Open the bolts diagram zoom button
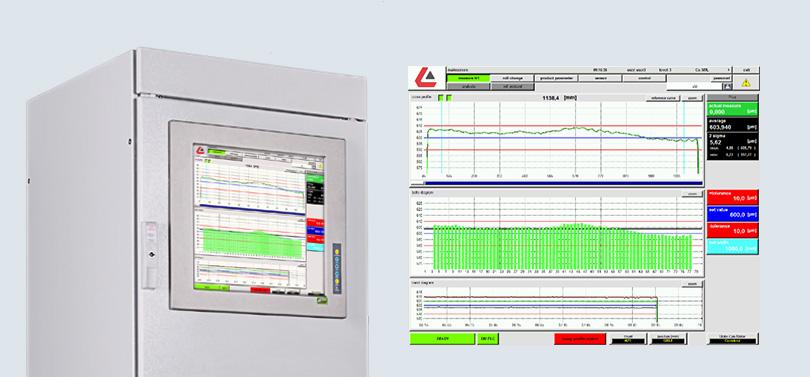The width and height of the screenshot is (810, 377). (x=692, y=194)
